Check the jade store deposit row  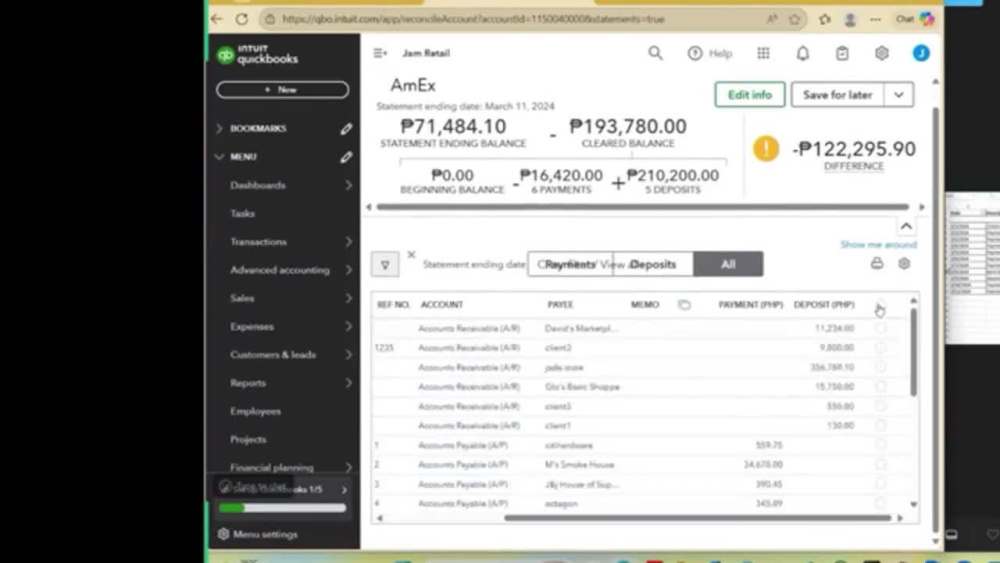[x=880, y=367]
